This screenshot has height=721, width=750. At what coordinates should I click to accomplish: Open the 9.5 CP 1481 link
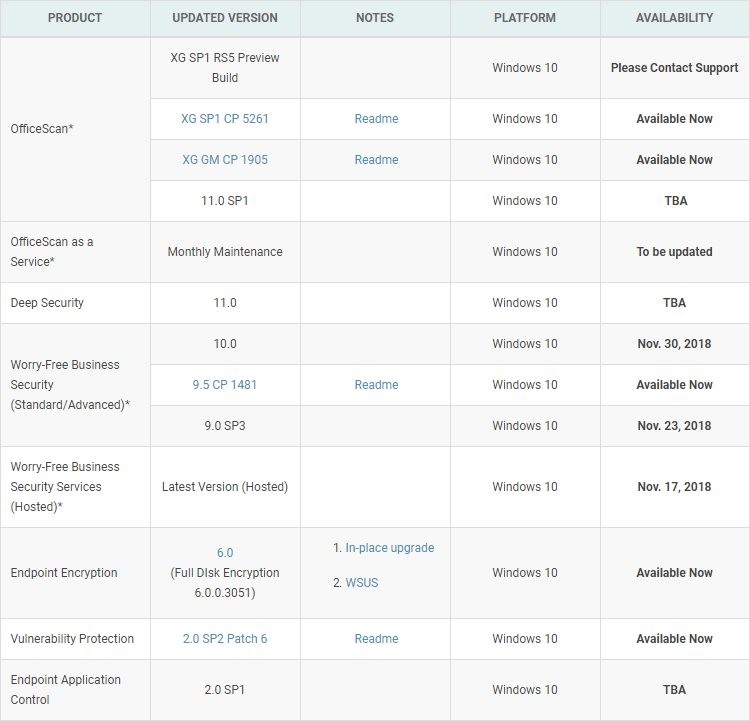[x=225, y=385]
